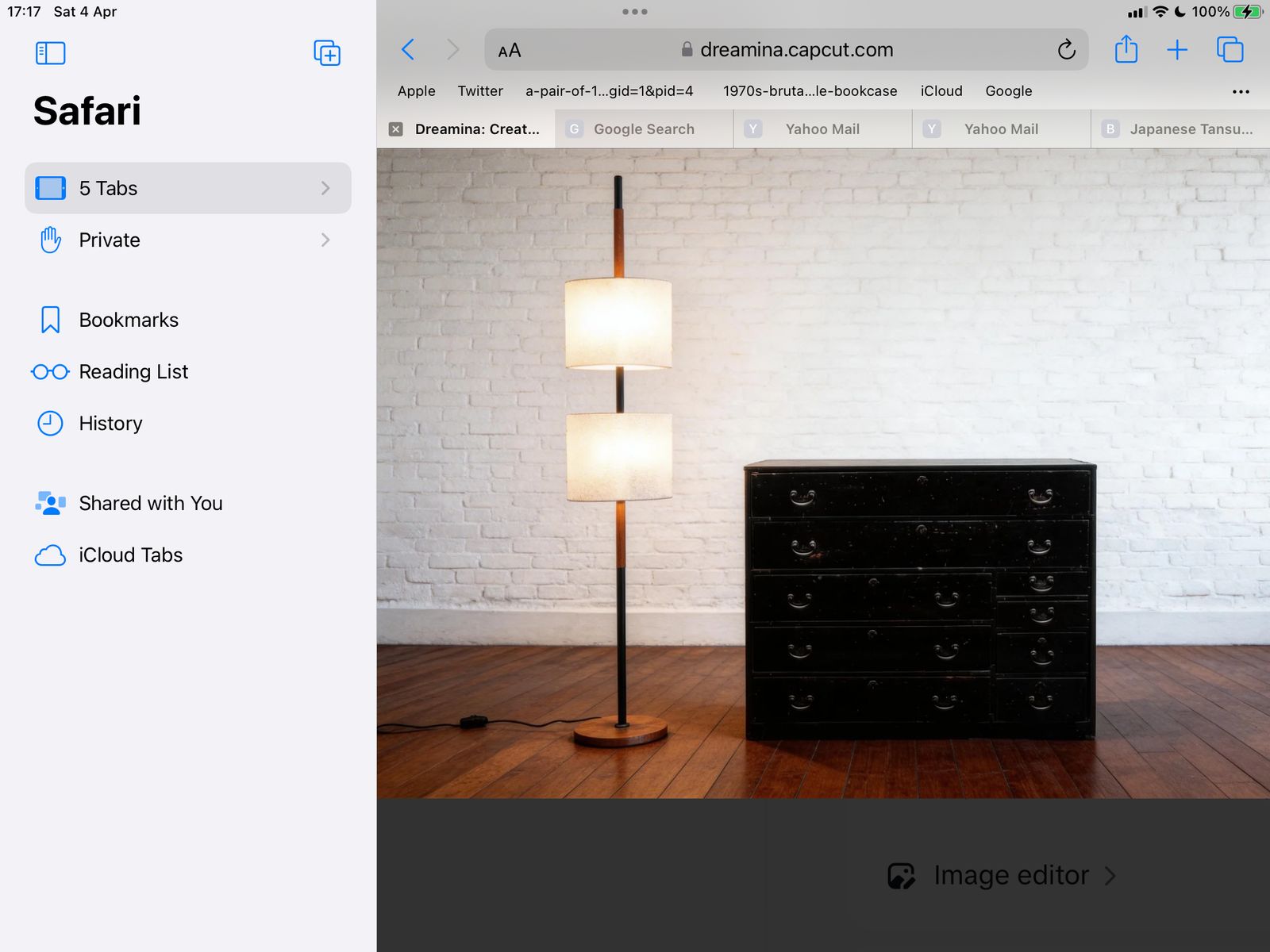Click the Private hand icon
The width and height of the screenshot is (1270, 952).
point(51,240)
